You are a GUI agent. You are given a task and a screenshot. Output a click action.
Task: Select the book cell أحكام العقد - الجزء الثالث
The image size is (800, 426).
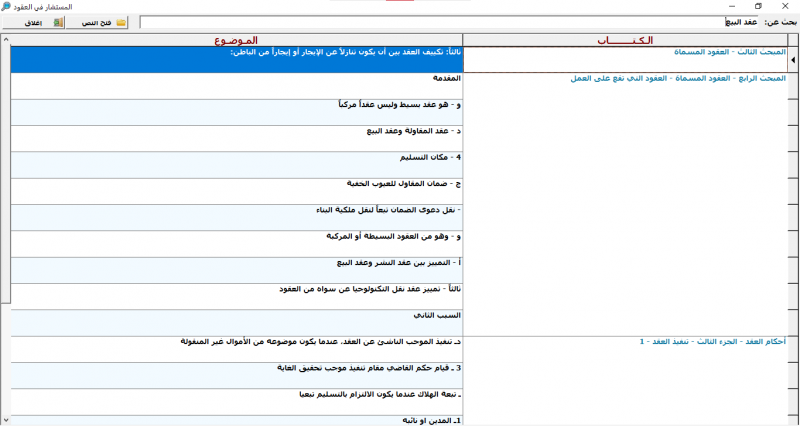(625, 380)
